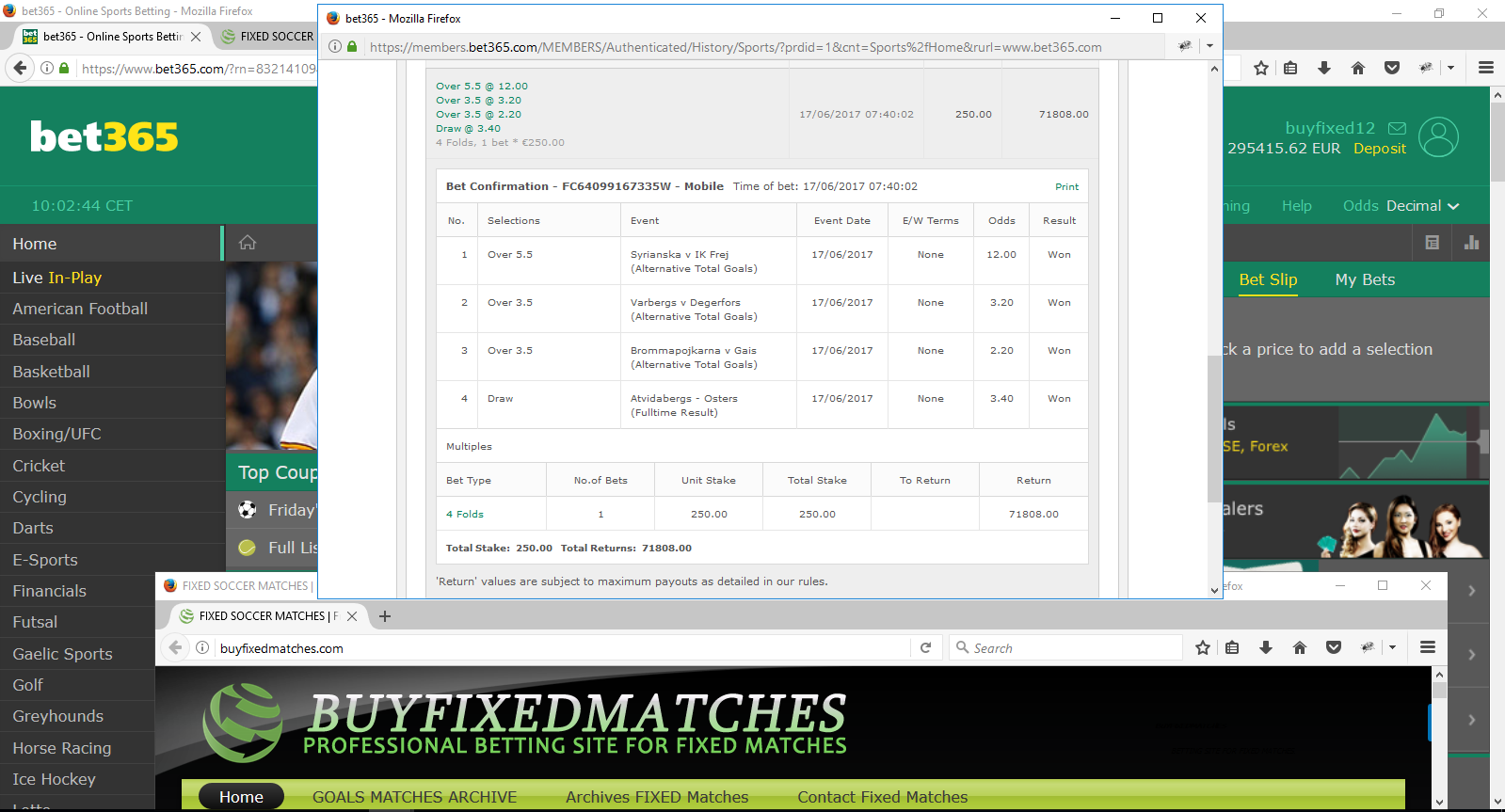The image size is (1505, 812).
Task: Click house icon beside Home sidebar
Action: pos(248,243)
